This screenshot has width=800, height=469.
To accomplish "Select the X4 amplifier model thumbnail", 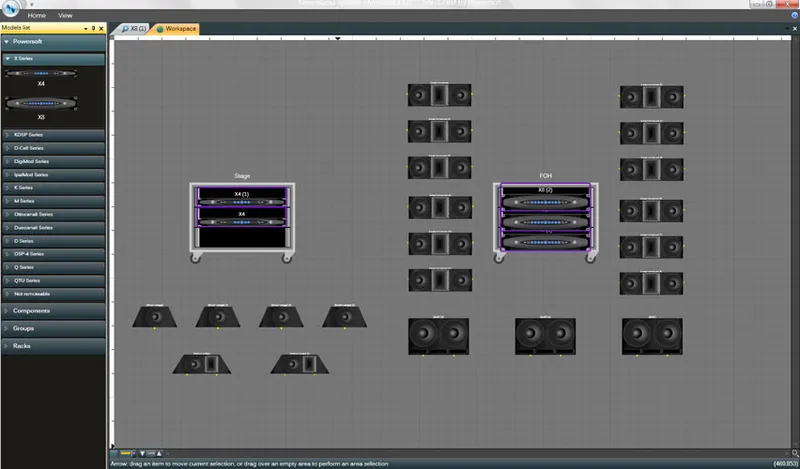I will tap(41, 73).
